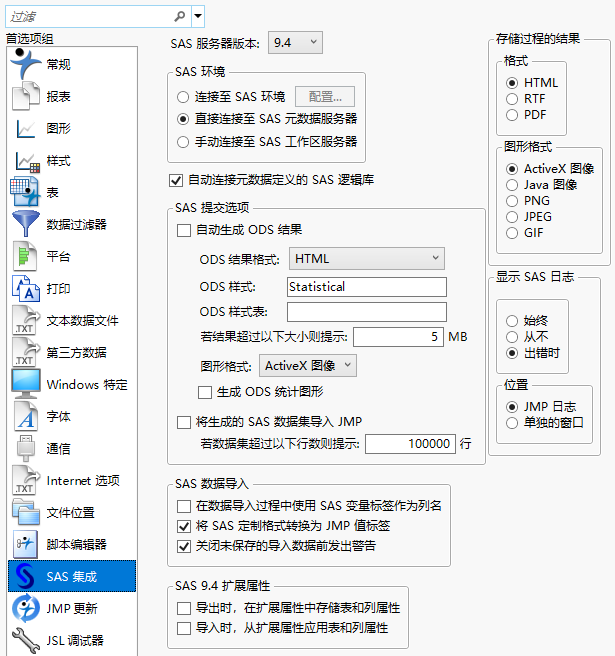Select the HTML format radio button

click(x=512, y=83)
